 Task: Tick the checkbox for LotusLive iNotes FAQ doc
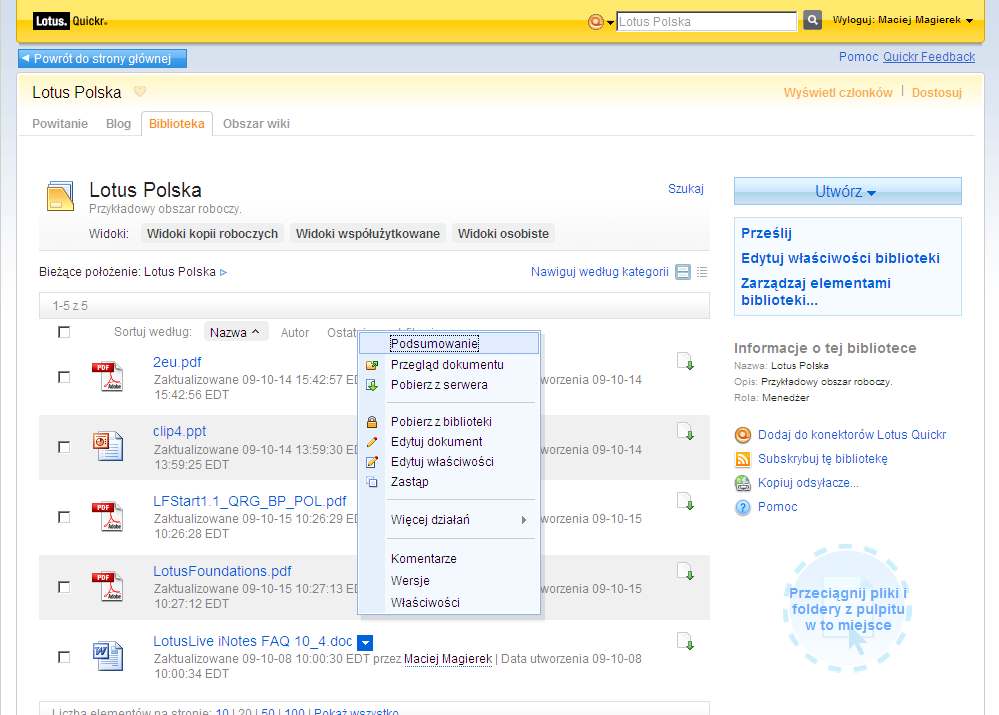click(64, 657)
